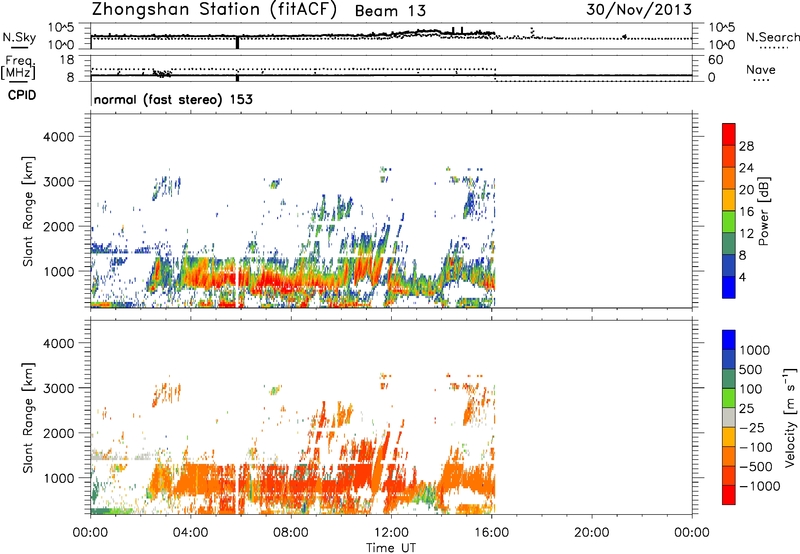Screen dimensions: 800x554
Task: Click the -1000 tick on Velocity colorbar
Action: click(x=759, y=486)
